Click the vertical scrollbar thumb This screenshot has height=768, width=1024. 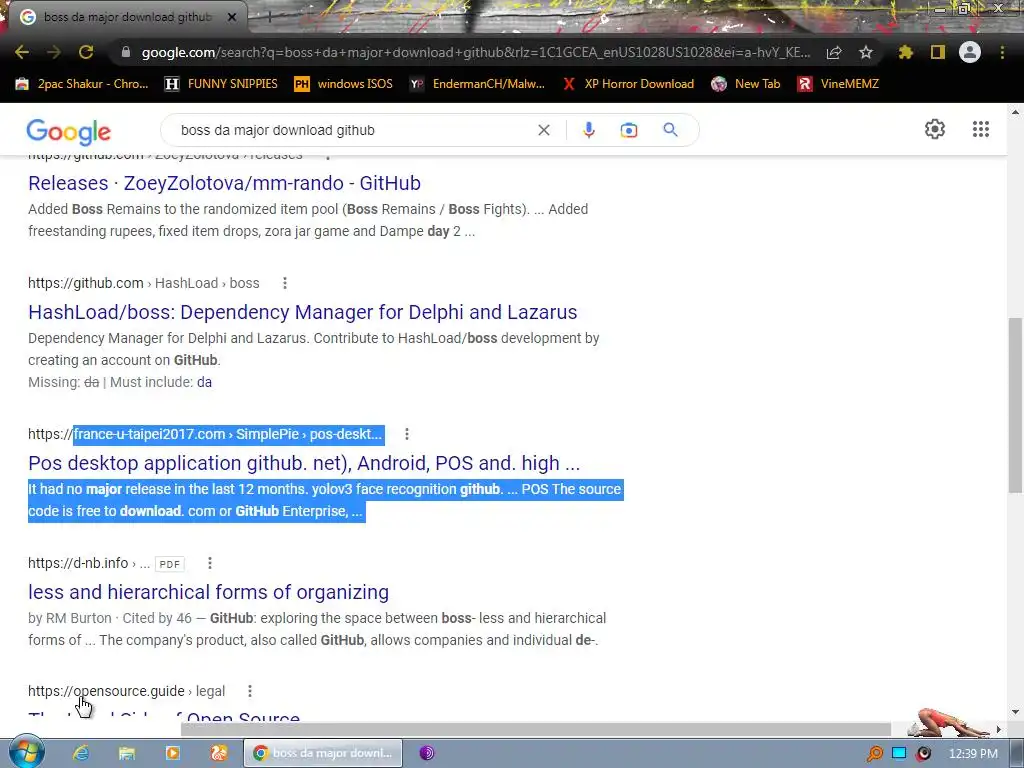[x=1015, y=405]
